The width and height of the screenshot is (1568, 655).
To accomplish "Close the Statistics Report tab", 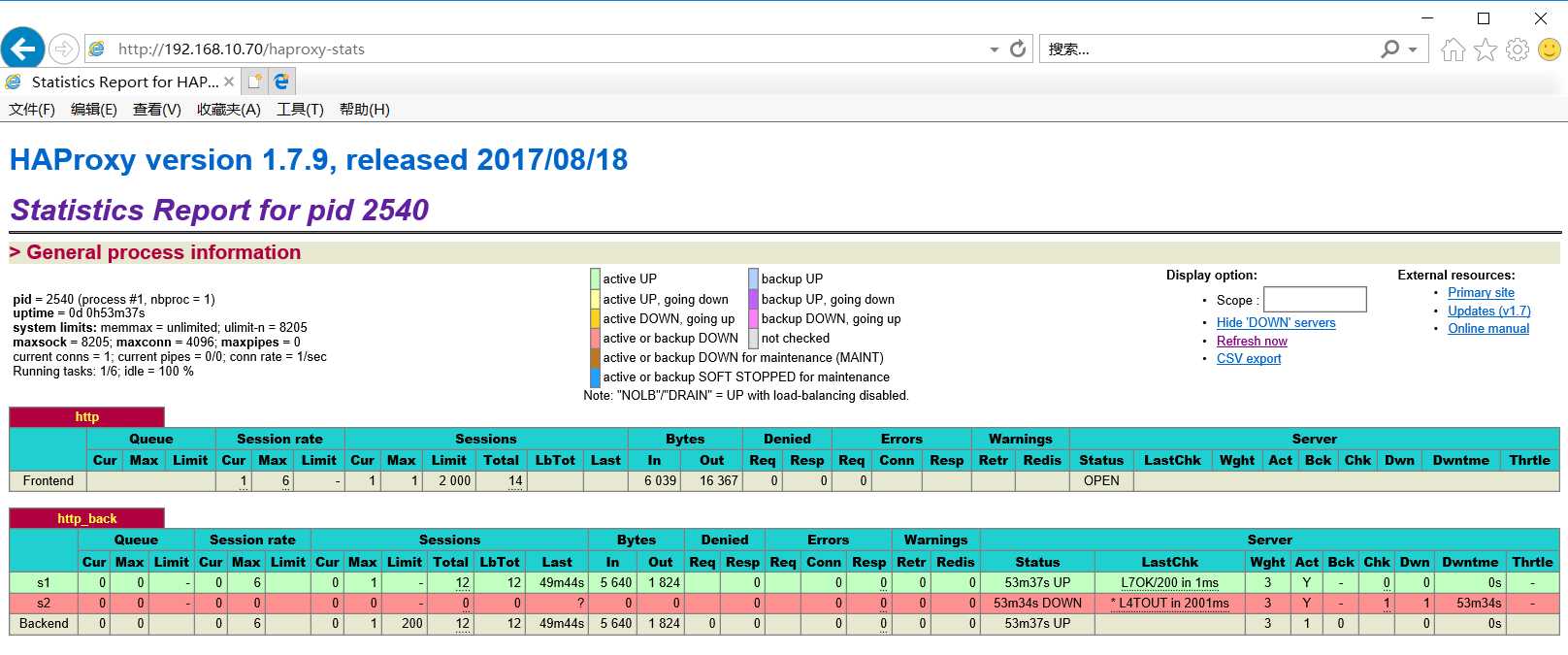I will pyautogui.click(x=229, y=82).
